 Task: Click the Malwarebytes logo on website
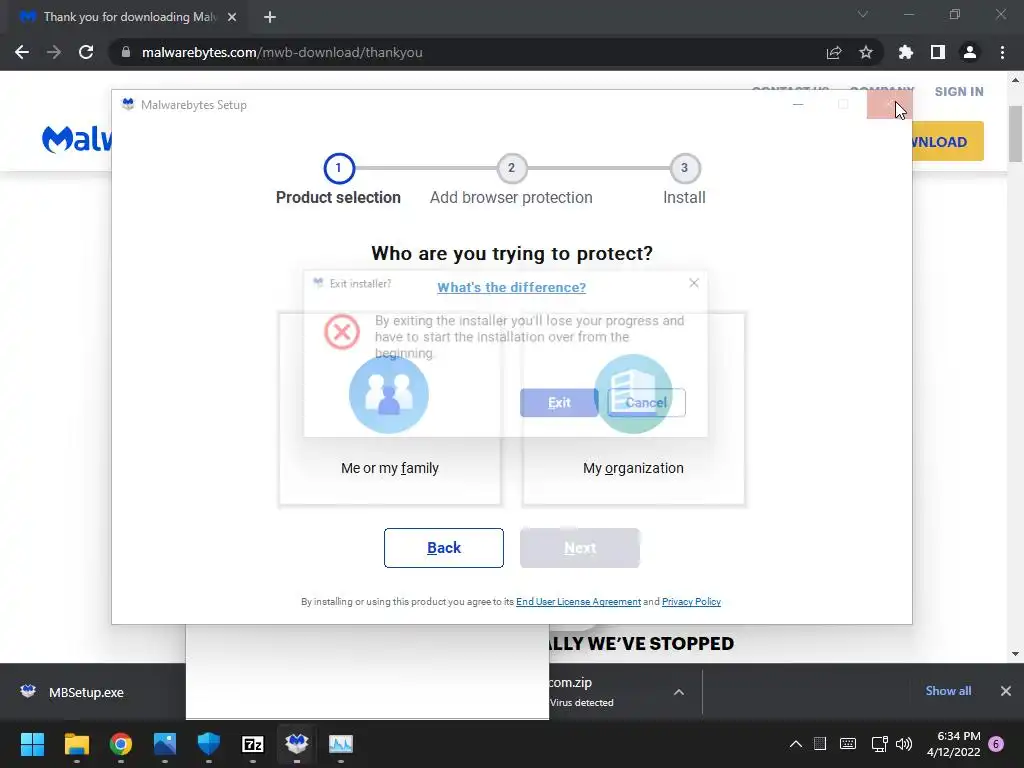coord(76,138)
